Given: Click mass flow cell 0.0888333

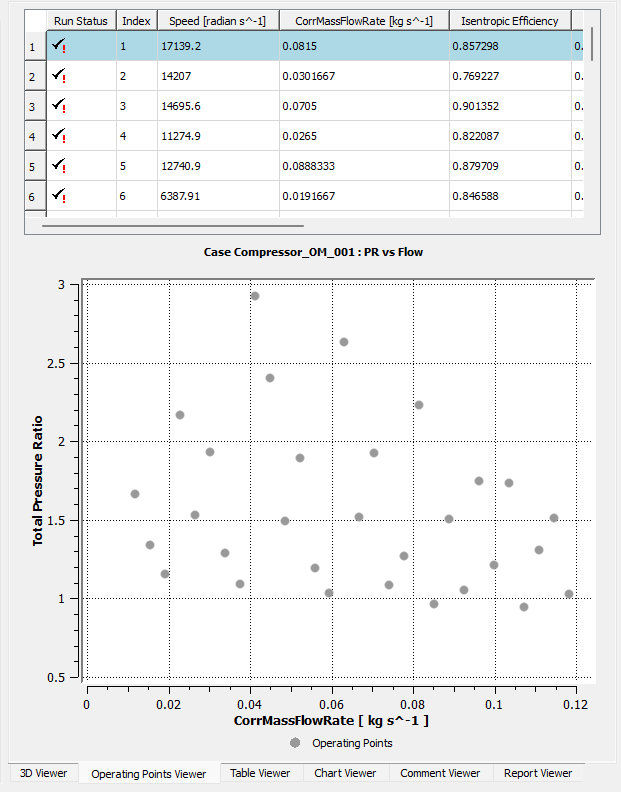Looking at the screenshot, I should tap(364, 166).
